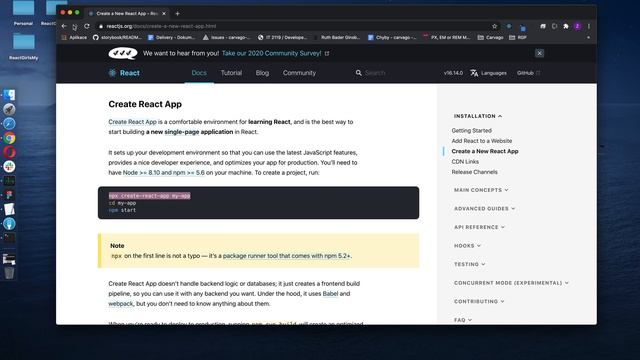Screen dimensions: 640x360
Task: Open the storybook/README bookmark
Action: pos(117,38)
